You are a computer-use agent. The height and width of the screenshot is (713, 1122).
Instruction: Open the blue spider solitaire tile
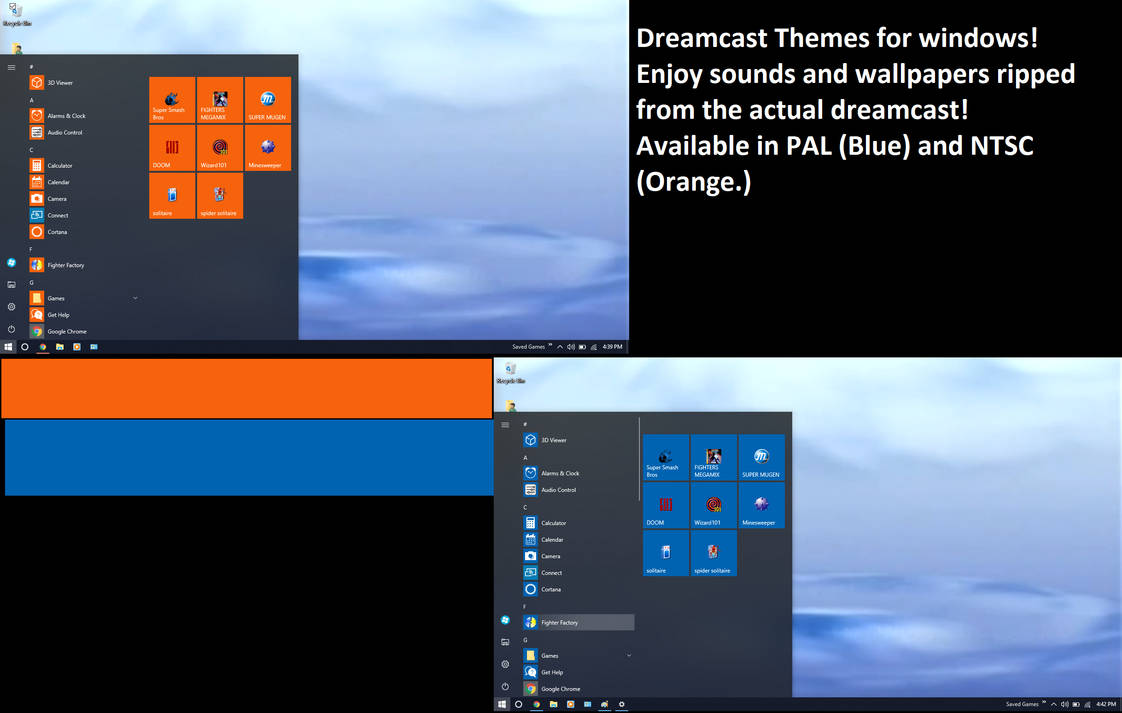tap(713, 553)
